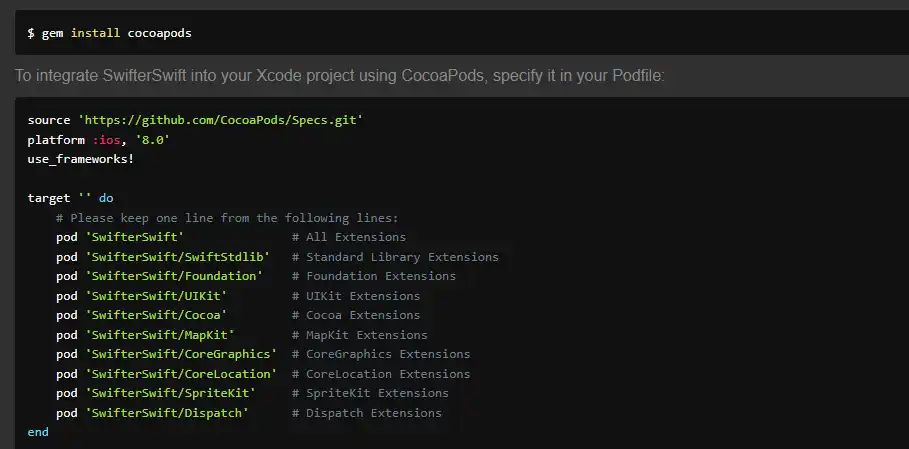
Task: Click the source 'https://github.com/CocoaPods/Specs.git' line
Action: point(195,121)
